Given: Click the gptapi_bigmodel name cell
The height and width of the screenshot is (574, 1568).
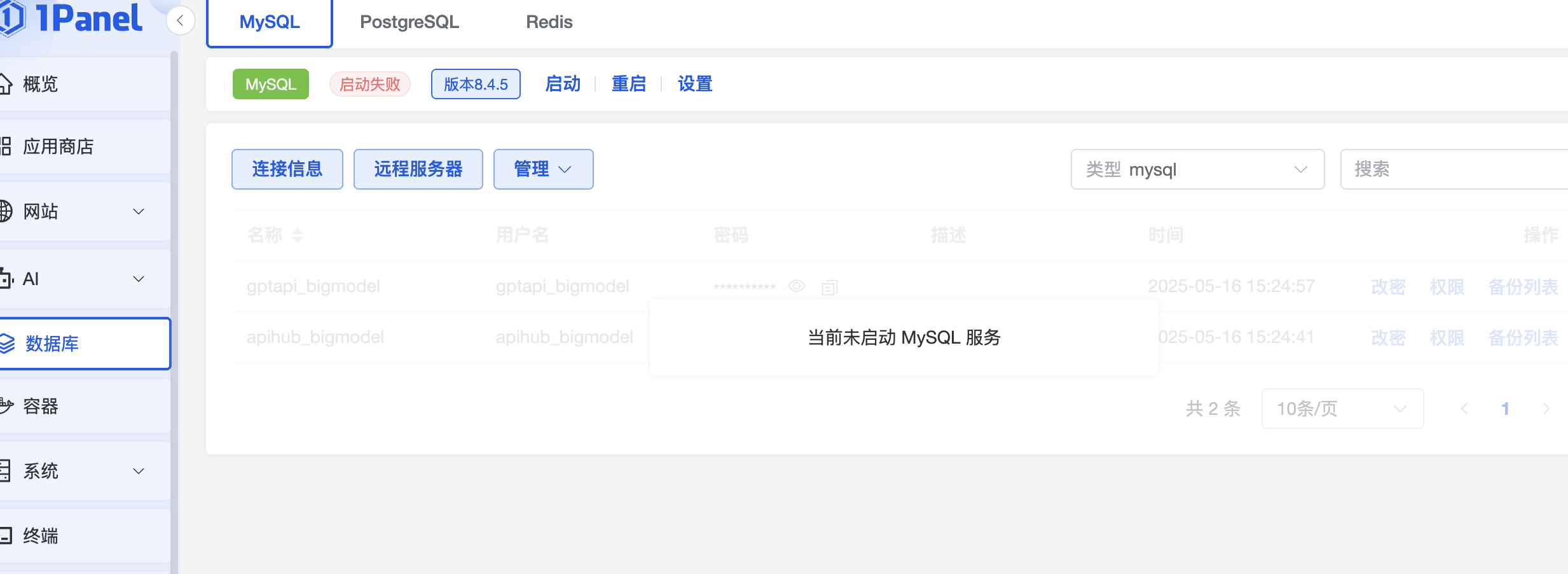Looking at the screenshot, I should 313,286.
